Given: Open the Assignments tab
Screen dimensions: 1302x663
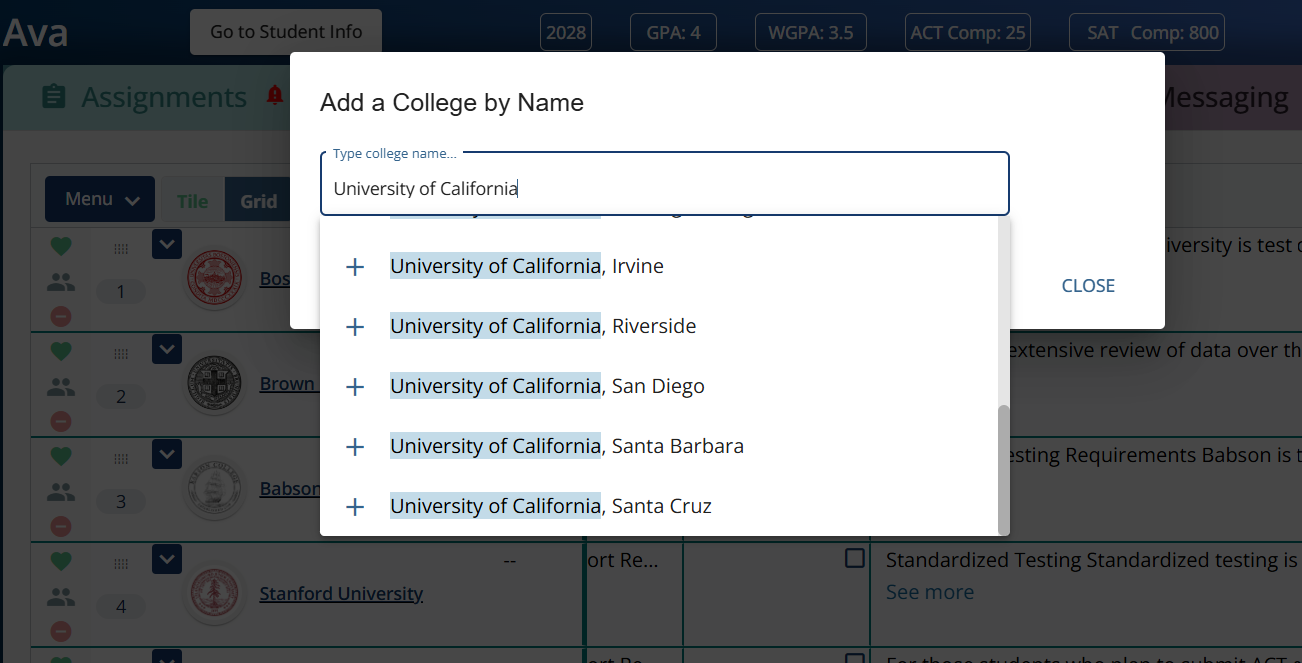Looking at the screenshot, I should pyautogui.click(x=164, y=97).
